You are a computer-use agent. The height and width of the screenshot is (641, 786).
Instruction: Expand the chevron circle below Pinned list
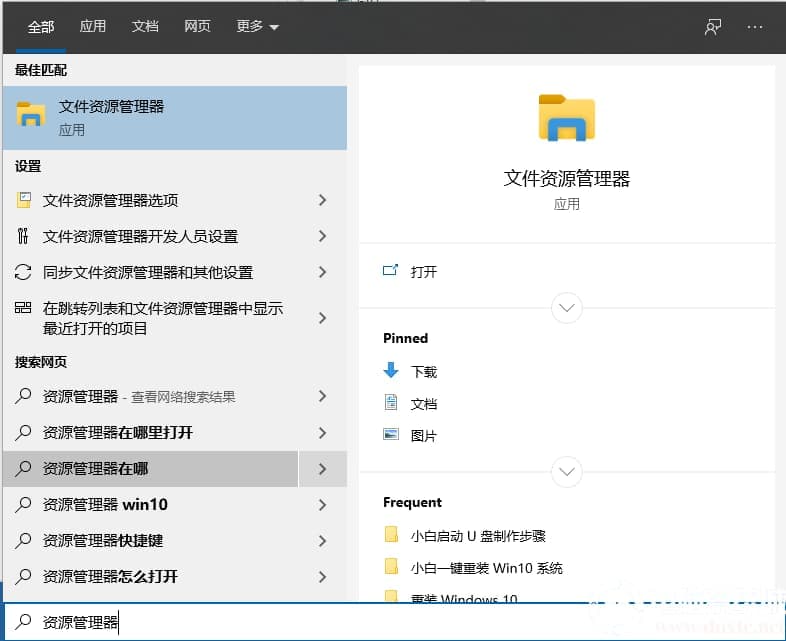566,471
